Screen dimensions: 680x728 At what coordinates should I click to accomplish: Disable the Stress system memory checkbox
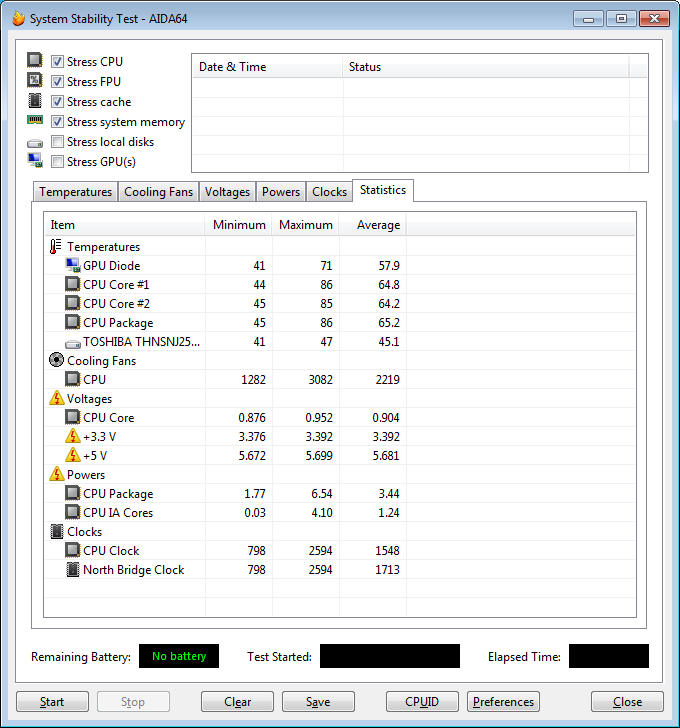[x=58, y=122]
